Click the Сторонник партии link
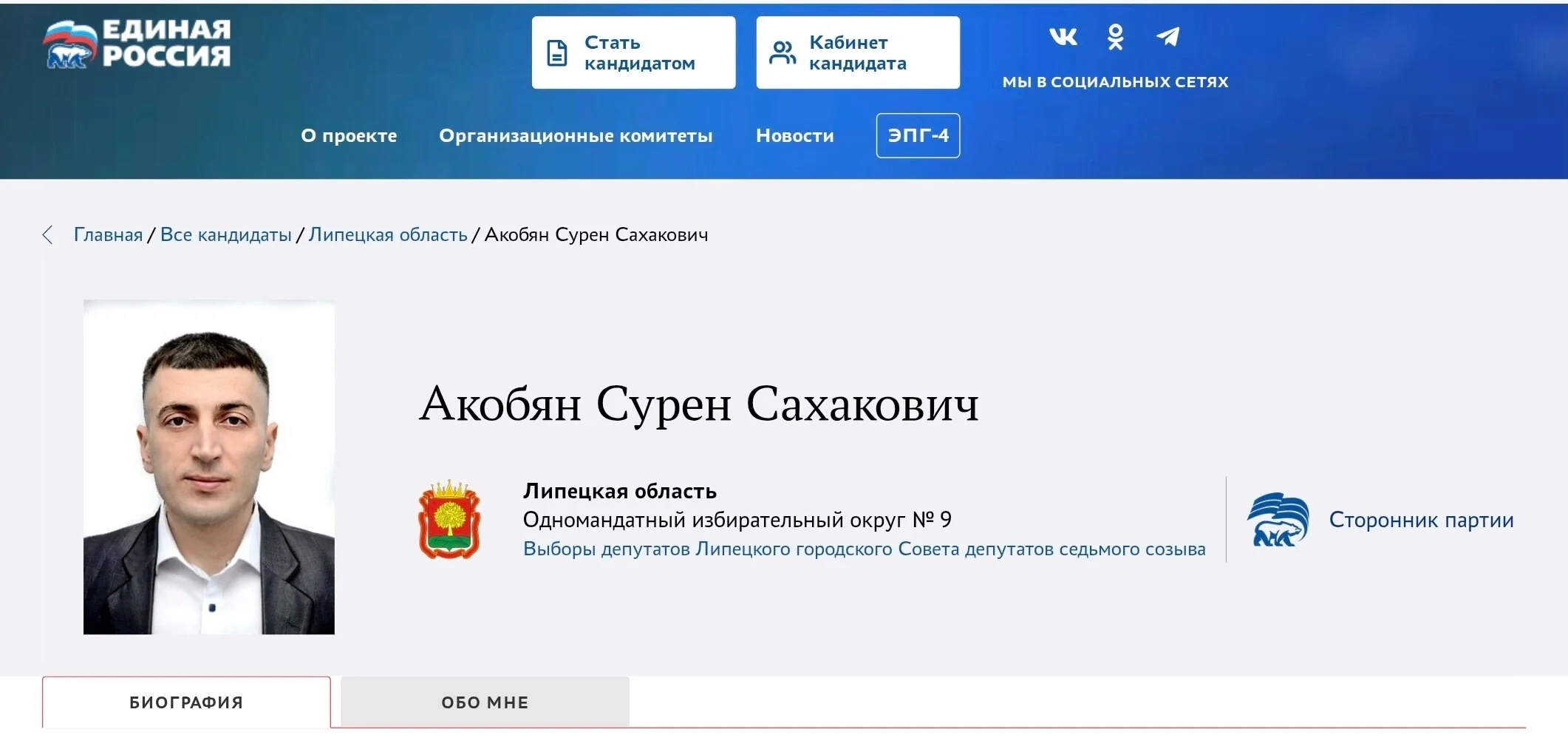 tap(1421, 520)
